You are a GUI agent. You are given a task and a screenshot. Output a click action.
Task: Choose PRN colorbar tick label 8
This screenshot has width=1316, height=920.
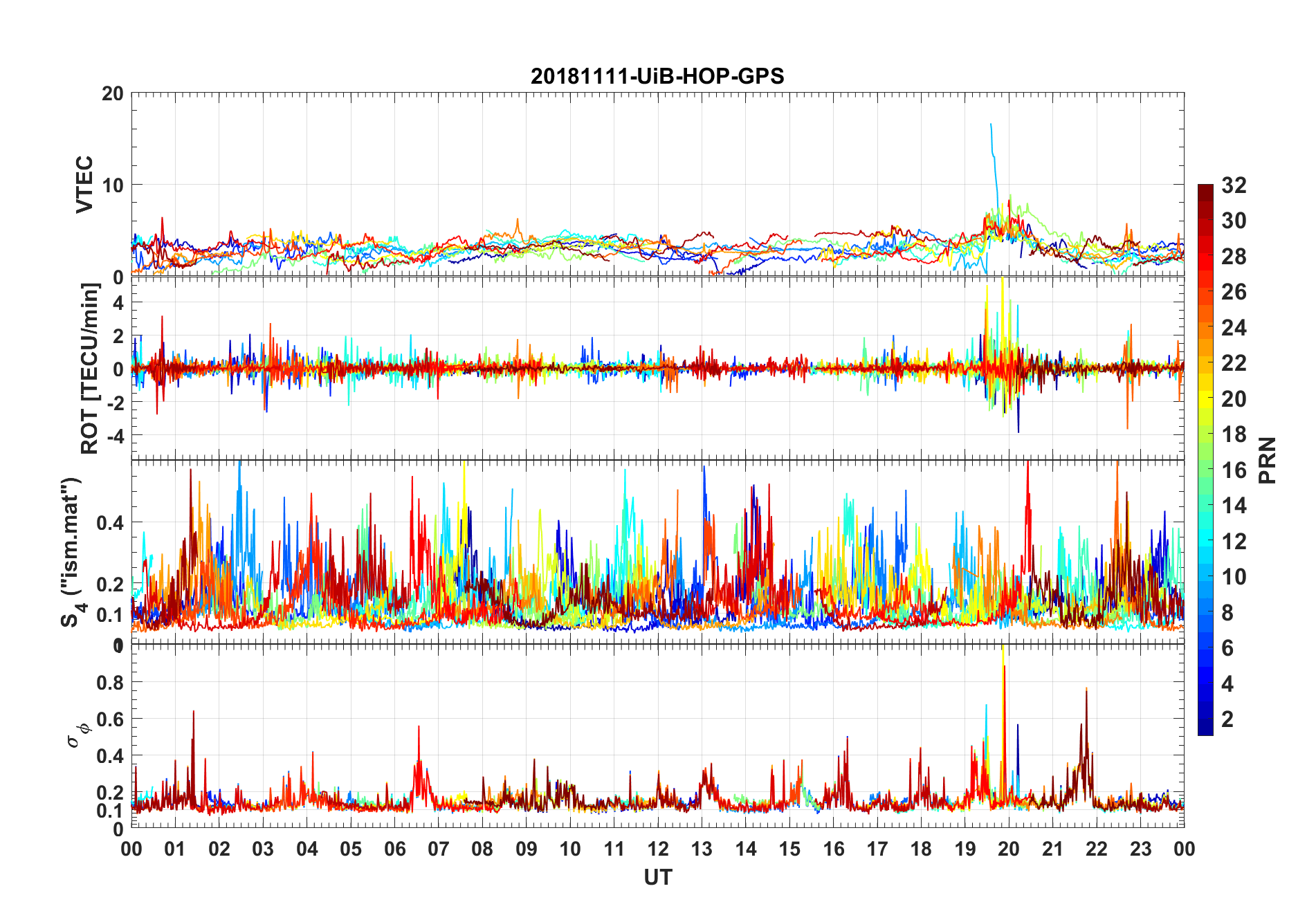1228,613
